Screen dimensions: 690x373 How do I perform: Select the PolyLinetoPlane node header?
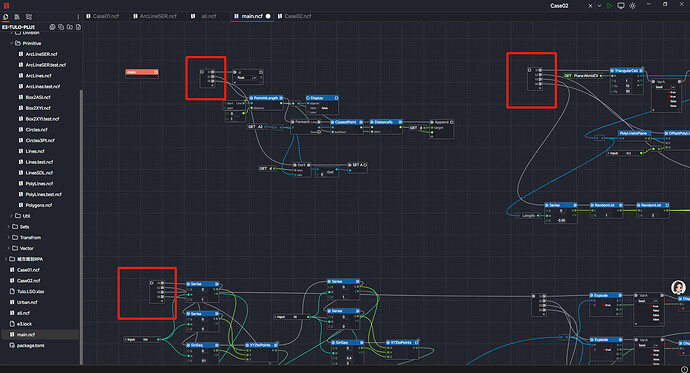pos(635,133)
